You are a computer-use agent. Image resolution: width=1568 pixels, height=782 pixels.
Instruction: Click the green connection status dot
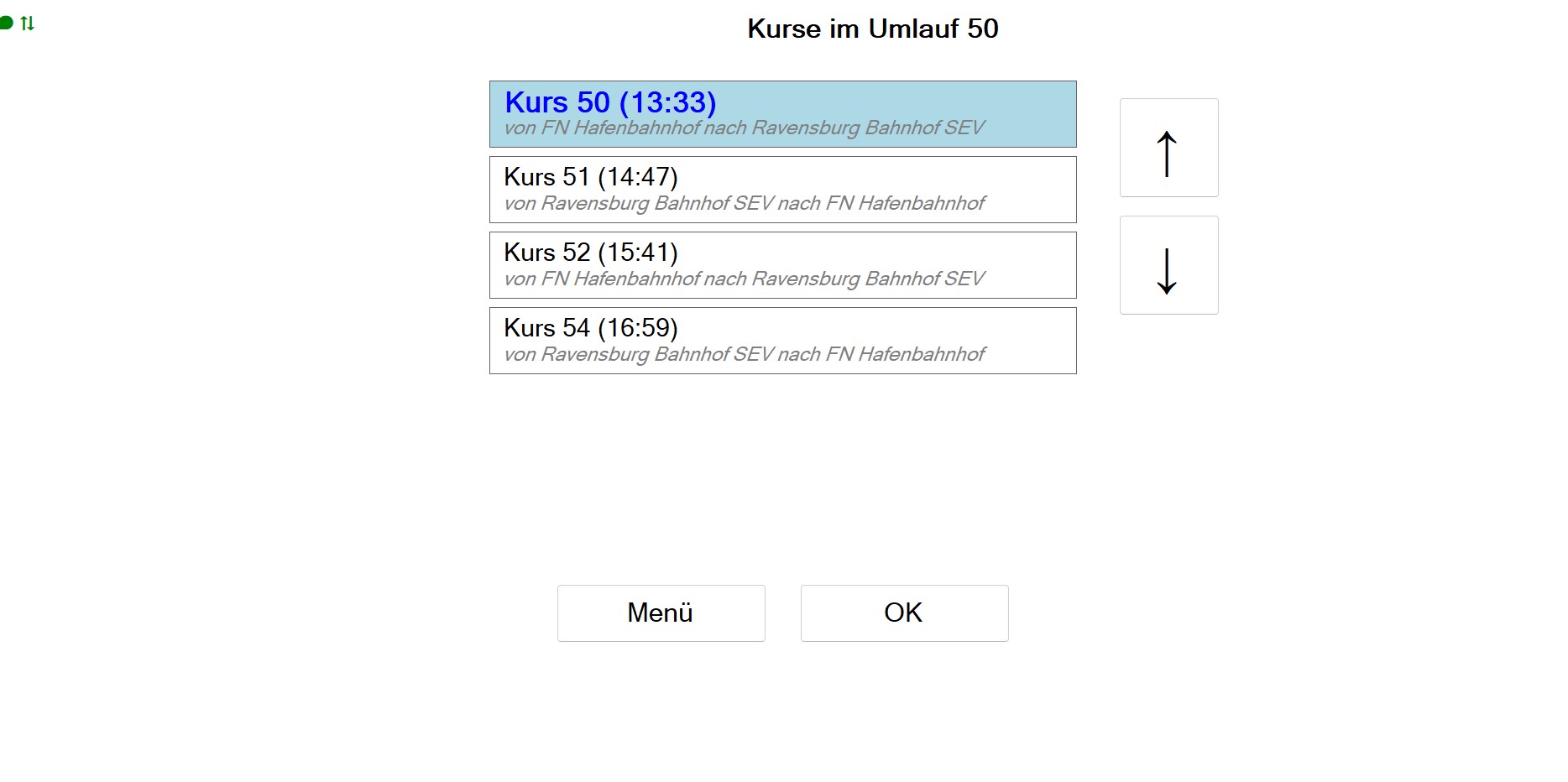[6, 23]
